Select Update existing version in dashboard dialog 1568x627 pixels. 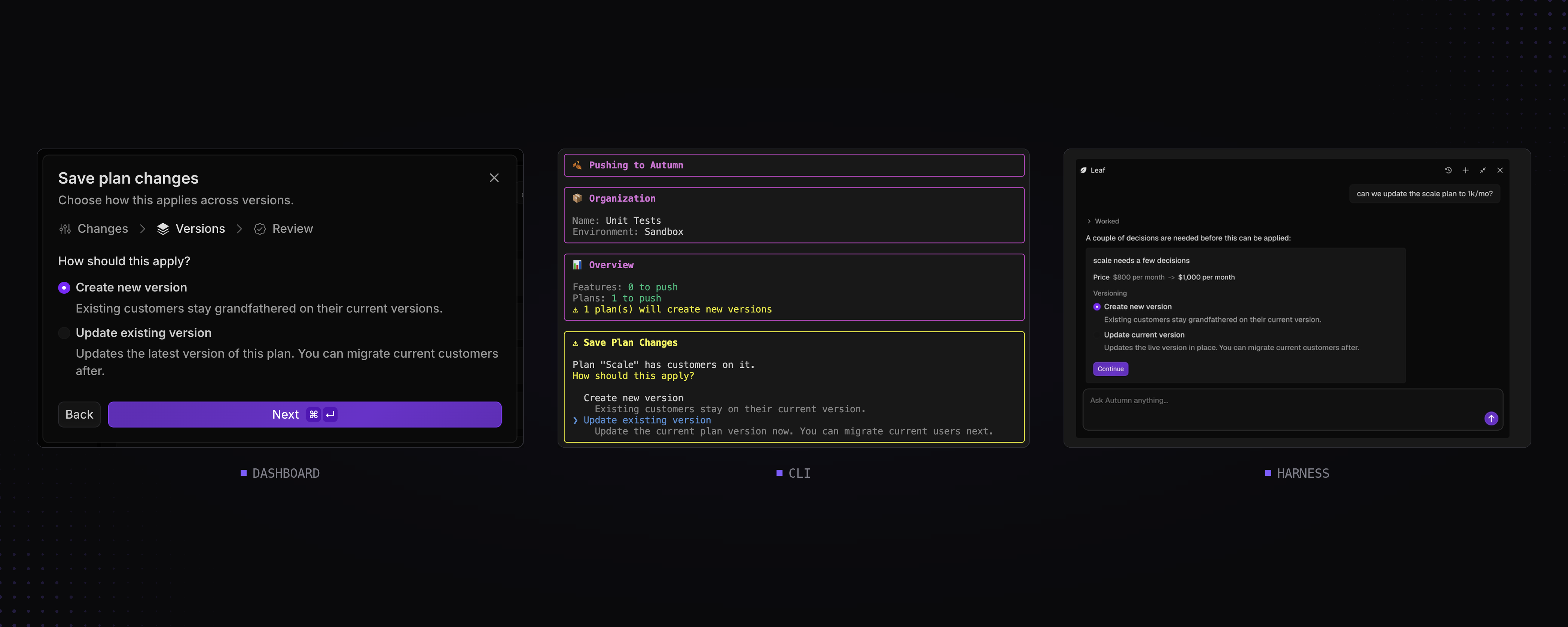(x=64, y=333)
